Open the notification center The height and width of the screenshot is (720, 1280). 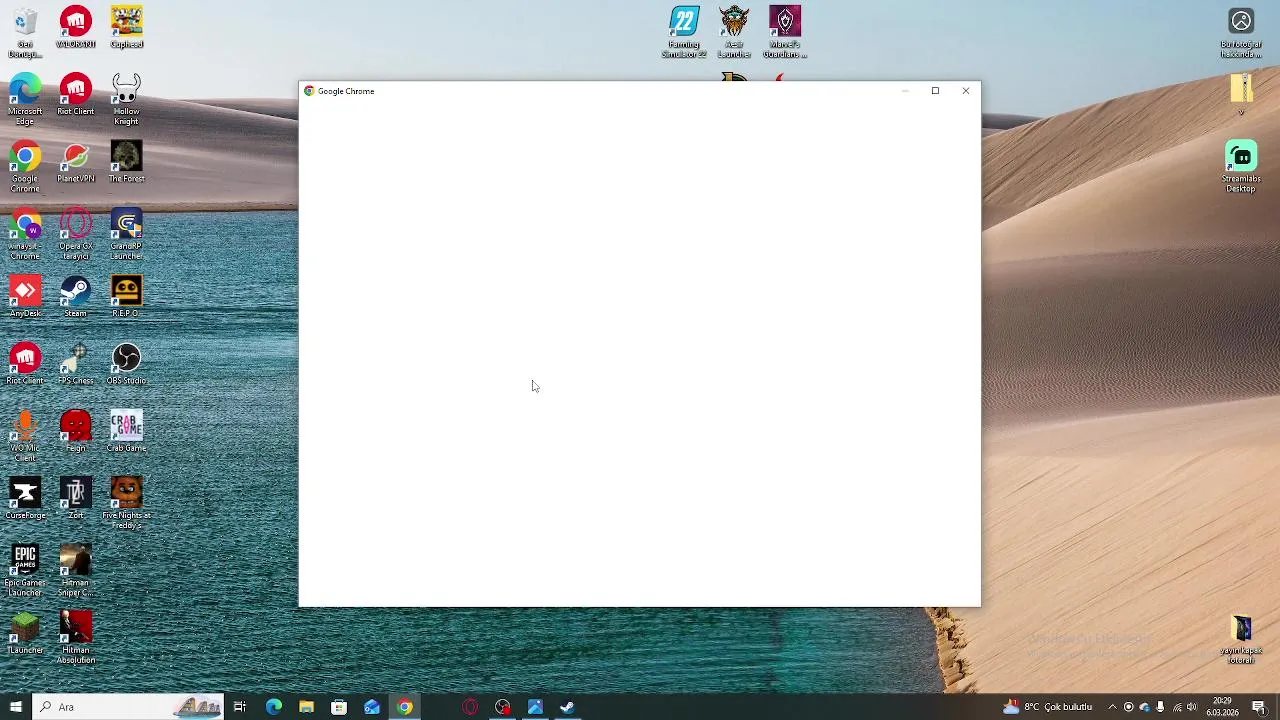point(1259,707)
